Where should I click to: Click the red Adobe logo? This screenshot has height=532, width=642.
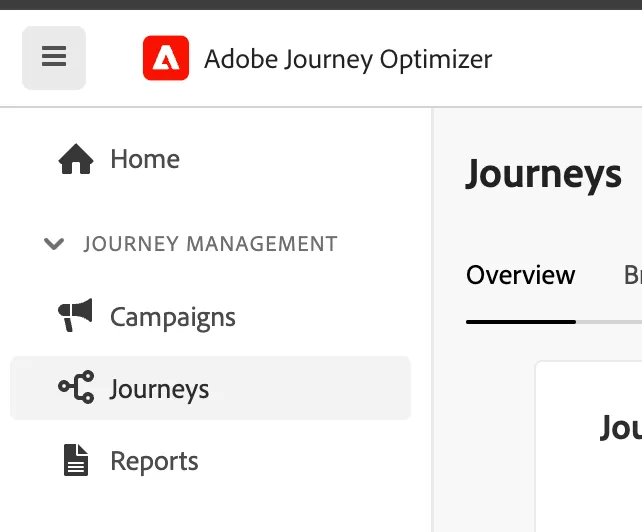pos(166,58)
